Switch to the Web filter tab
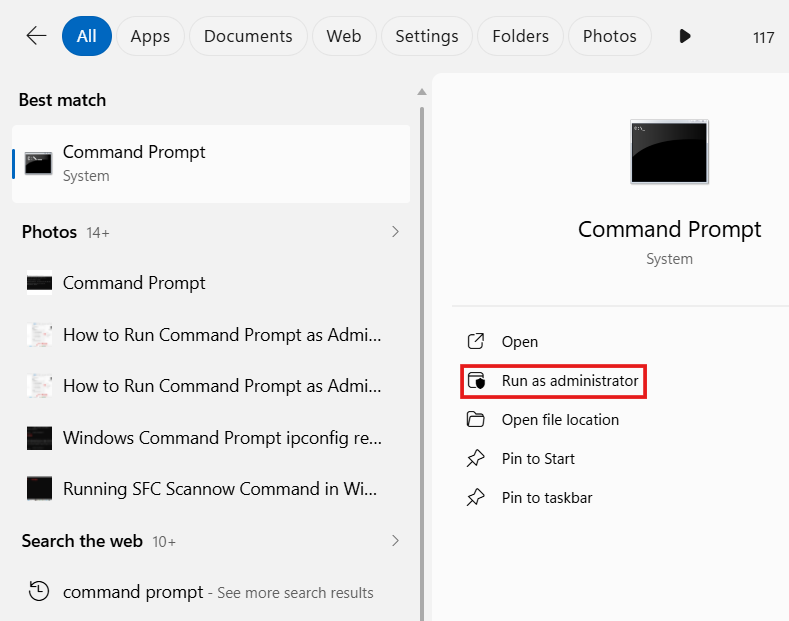Image resolution: width=789 pixels, height=621 pixels. coord(344,36)
